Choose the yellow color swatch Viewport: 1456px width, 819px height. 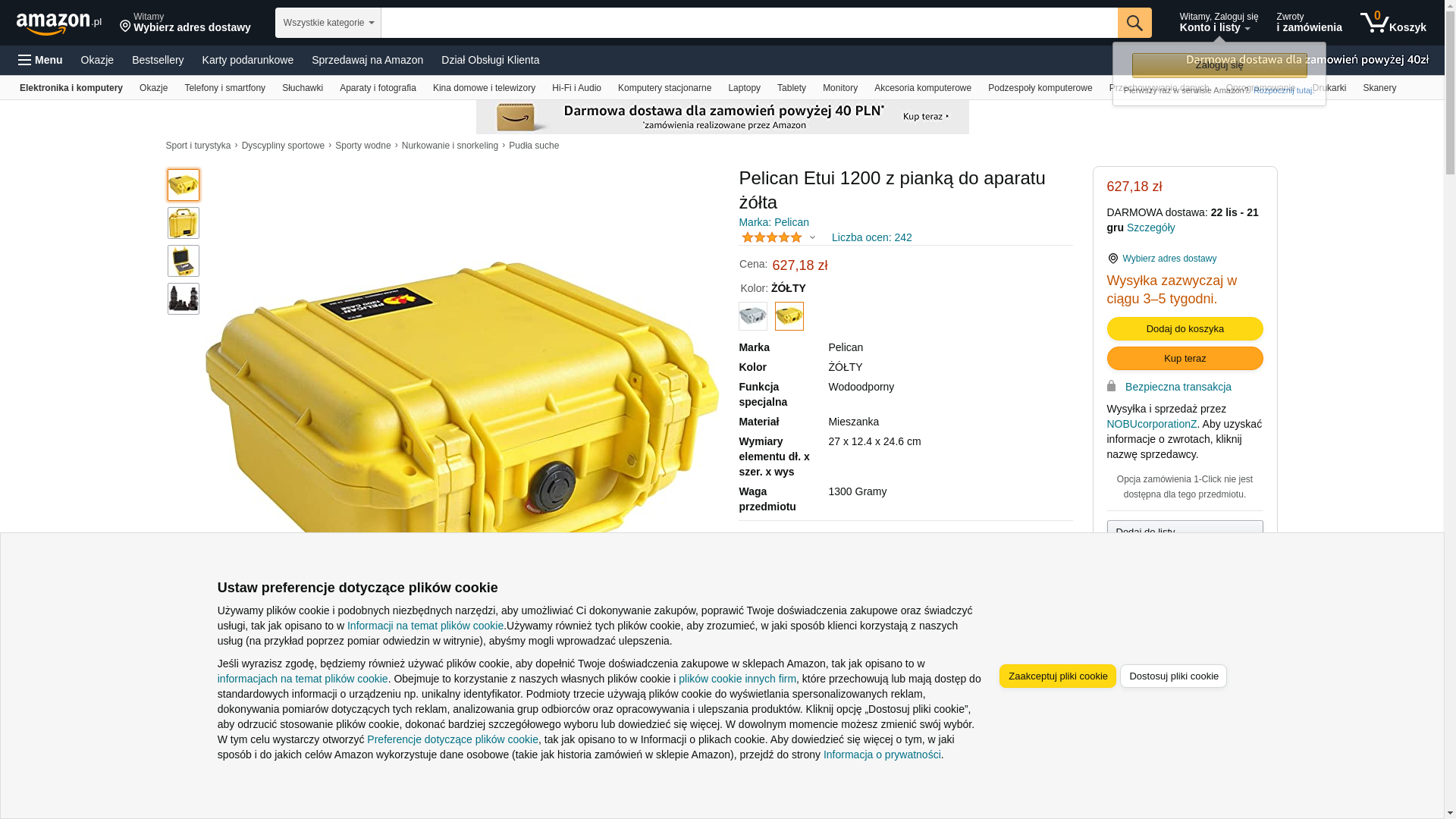[x=789, y=316]
